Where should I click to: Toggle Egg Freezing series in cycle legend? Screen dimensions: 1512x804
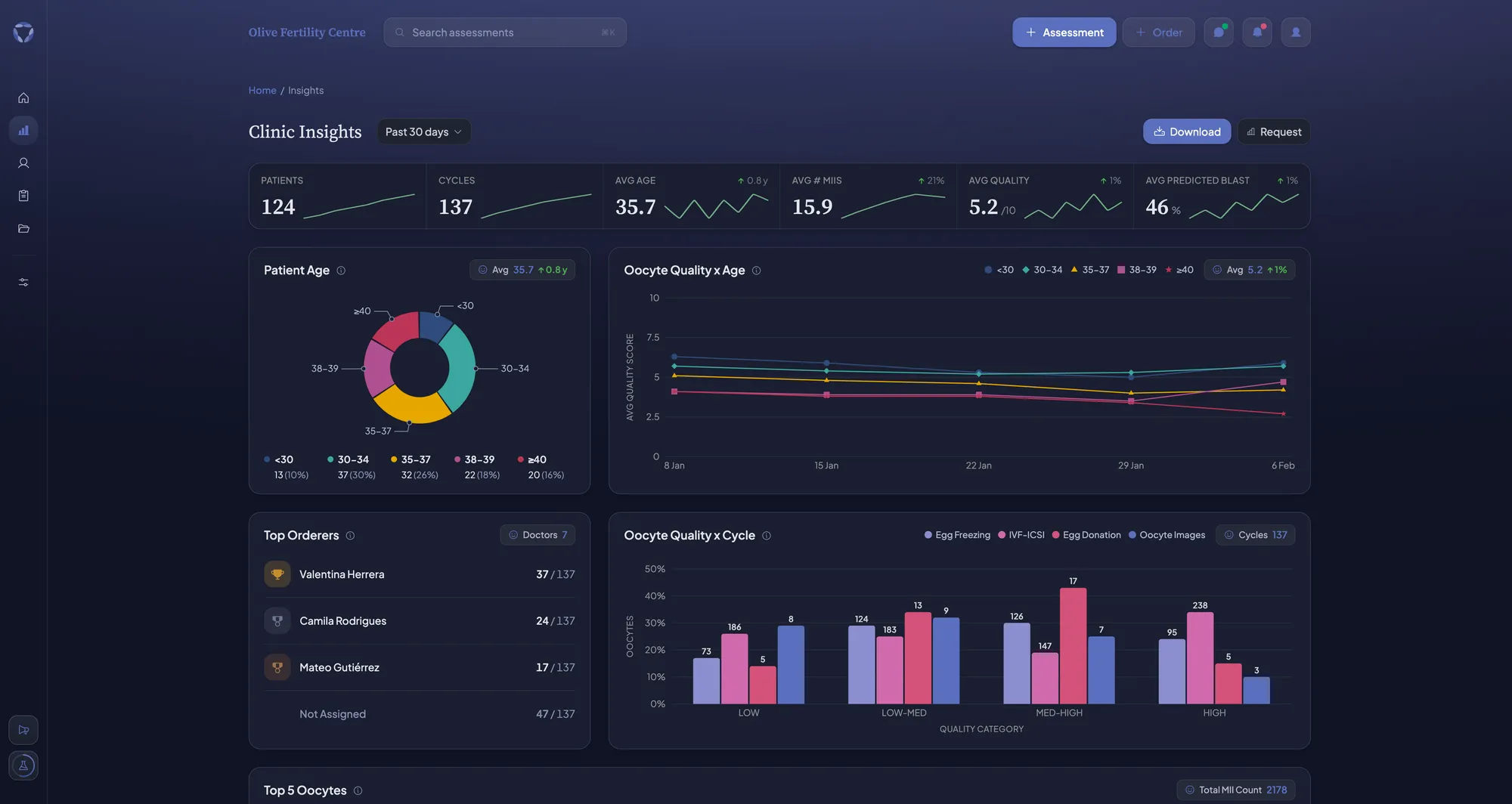[x=957, y=535]
